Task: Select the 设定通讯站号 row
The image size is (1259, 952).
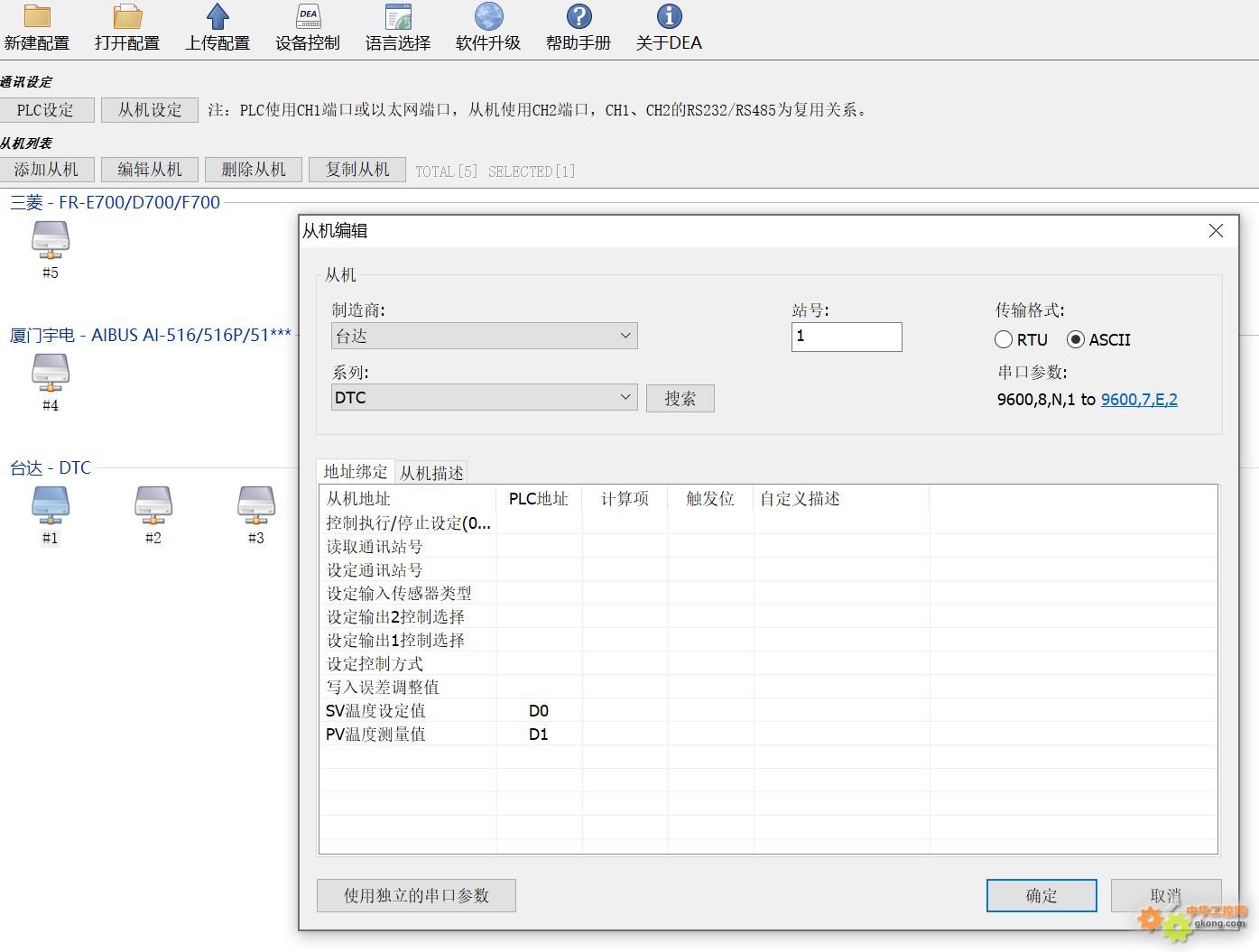Action: 768,569
